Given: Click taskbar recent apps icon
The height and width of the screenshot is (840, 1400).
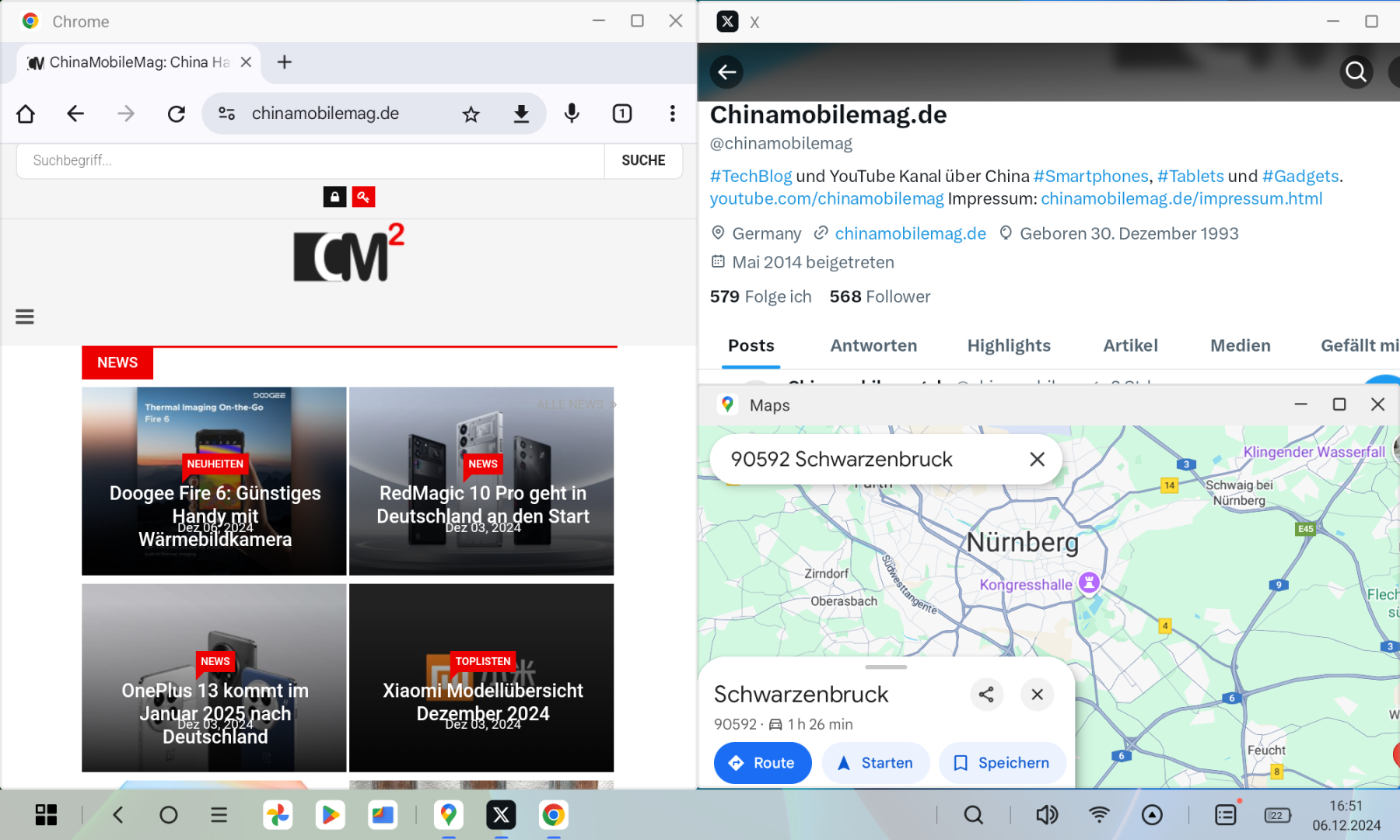Looking at the screenshot, I should point(219,815).
